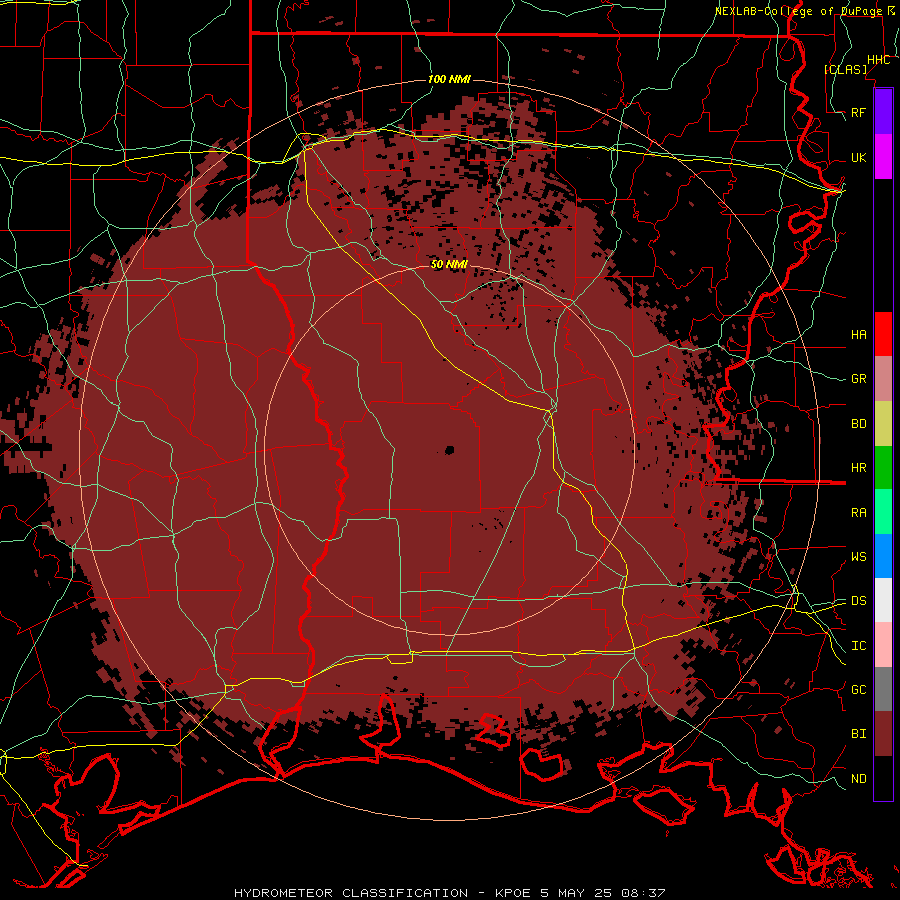Click the HR green legend swatch
Viewport: 900px width, 900px height.
(x=883, y=467)
